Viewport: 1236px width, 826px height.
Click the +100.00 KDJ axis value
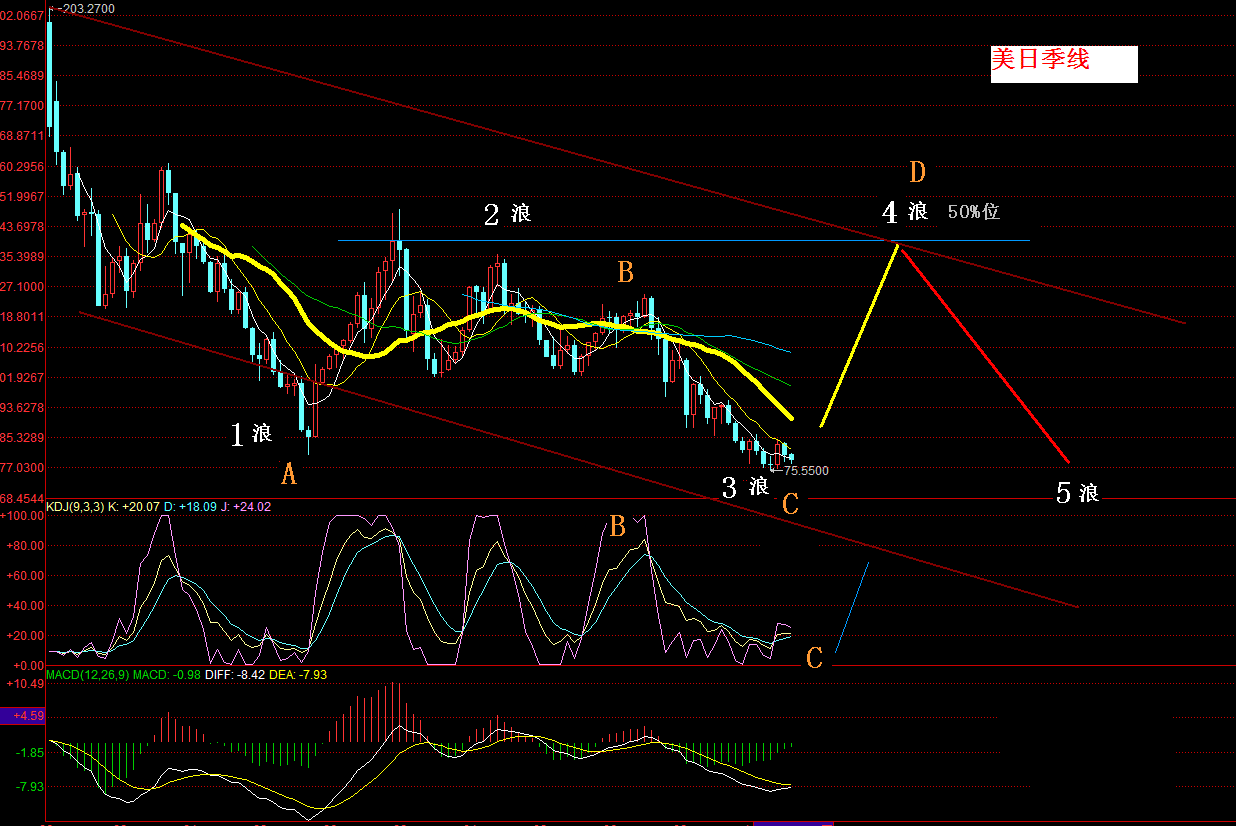click(22, 515)
